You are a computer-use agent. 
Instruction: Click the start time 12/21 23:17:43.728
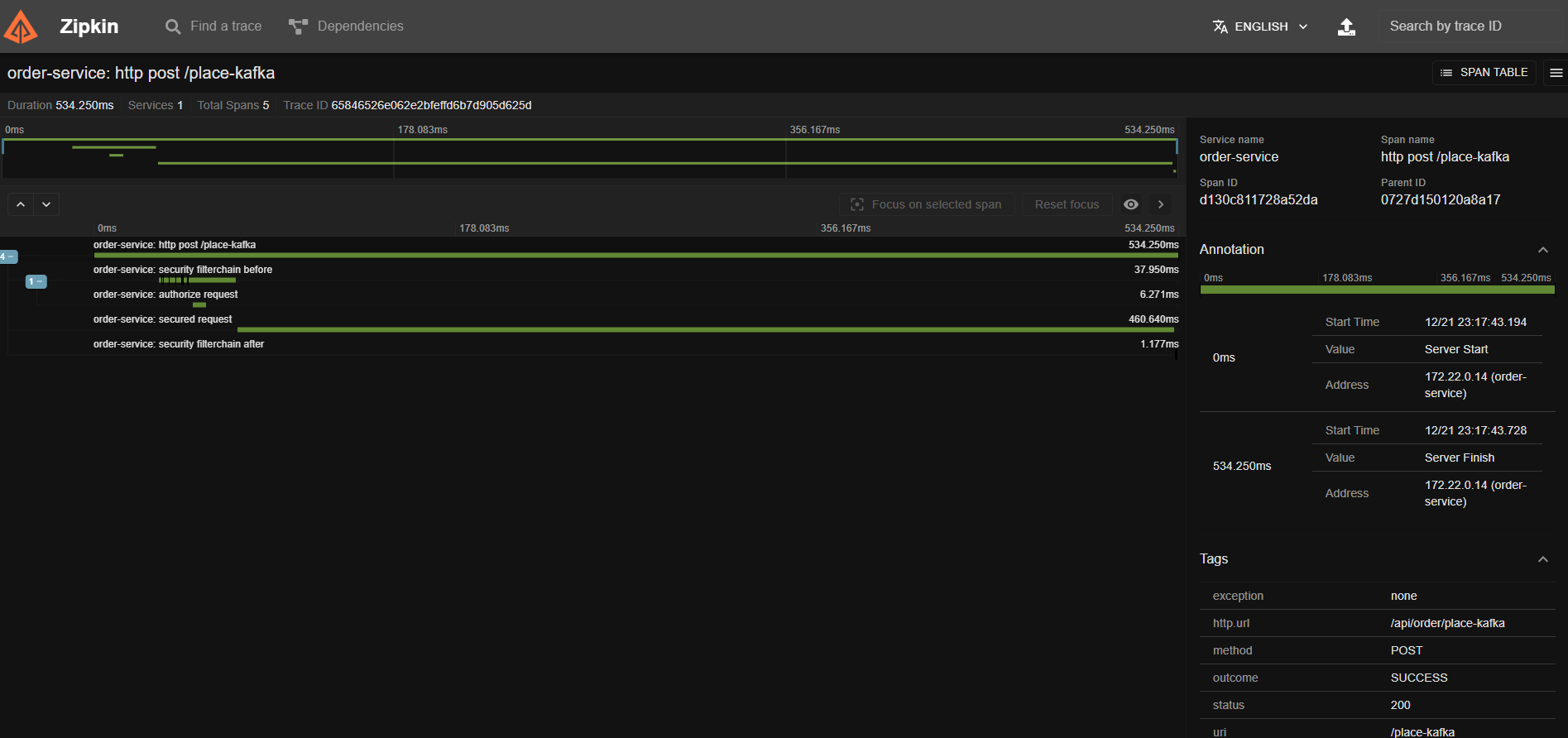click(1476, 430)
